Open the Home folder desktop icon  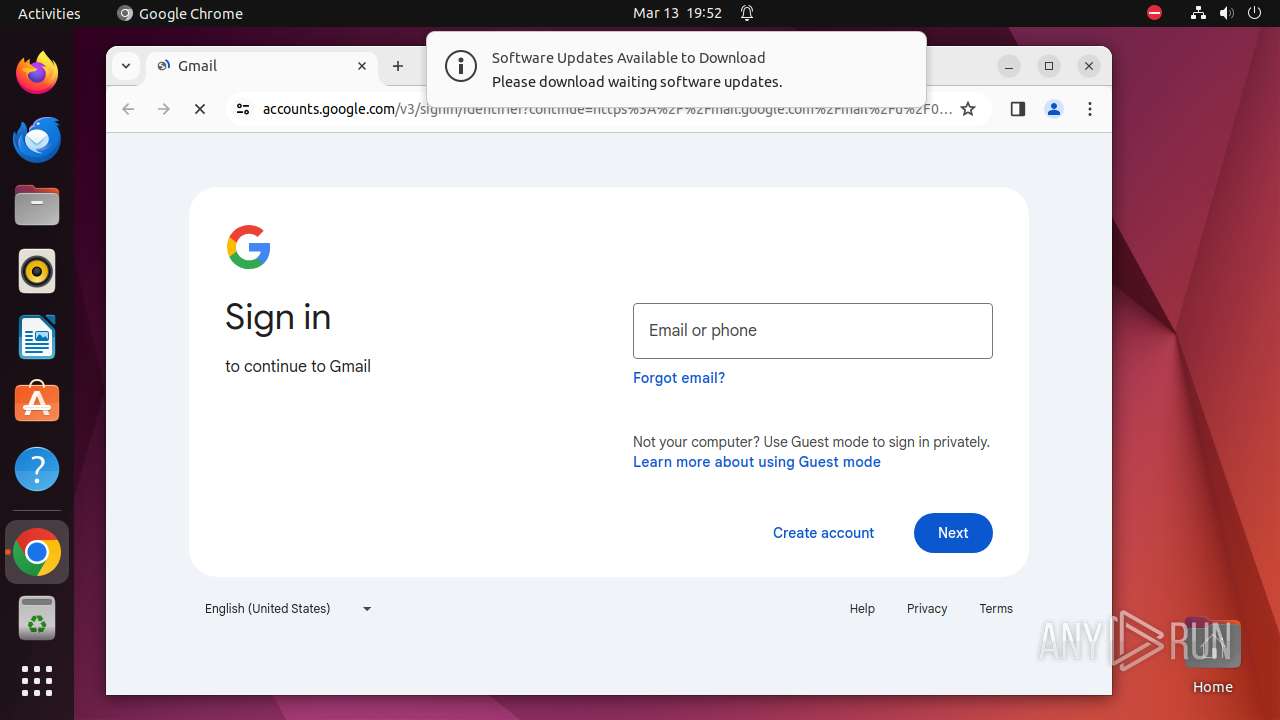point(1212,656)
